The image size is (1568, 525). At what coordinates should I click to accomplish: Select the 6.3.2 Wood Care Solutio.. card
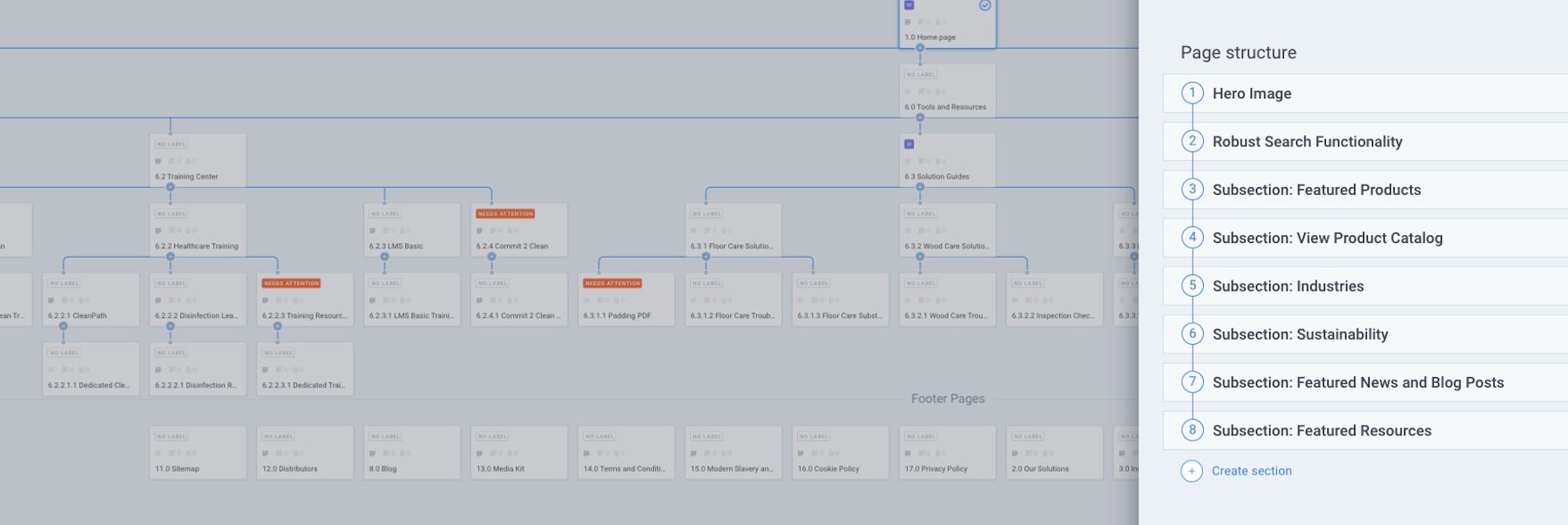tap(947, 230)
